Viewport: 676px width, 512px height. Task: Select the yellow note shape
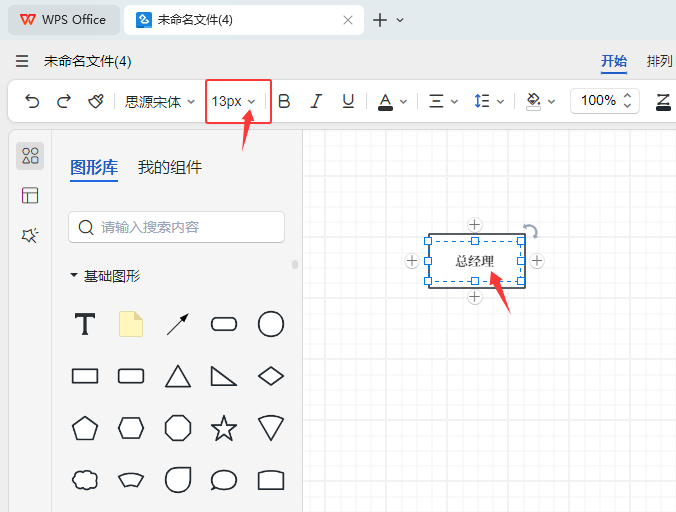pyautogui.click(x=131, y=324)
